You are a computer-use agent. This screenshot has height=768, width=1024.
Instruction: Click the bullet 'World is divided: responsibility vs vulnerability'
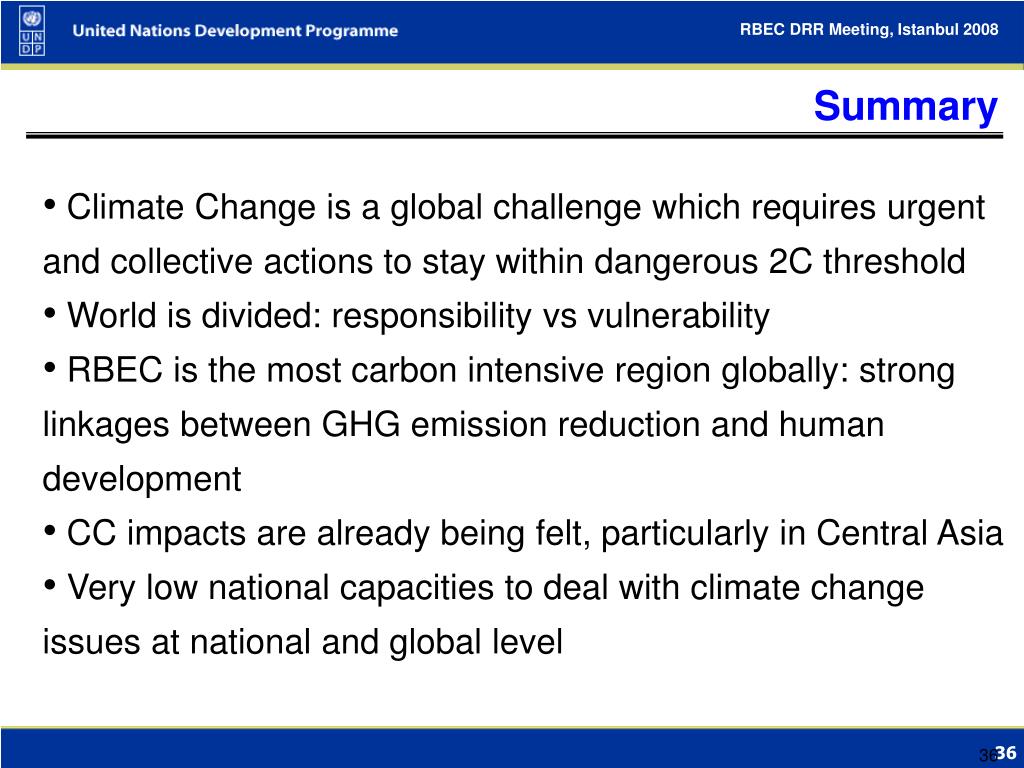click(406, 316)
